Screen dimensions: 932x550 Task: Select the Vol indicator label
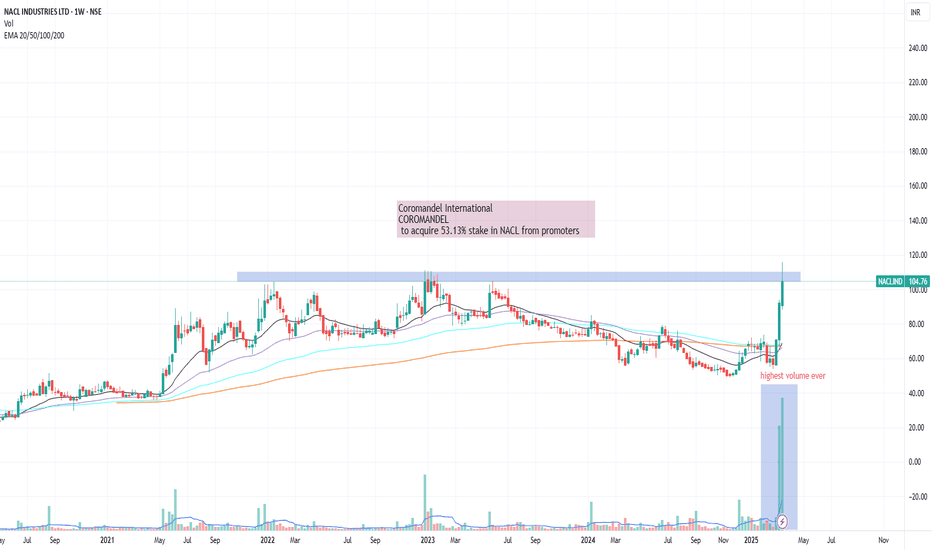coord(9,24)
